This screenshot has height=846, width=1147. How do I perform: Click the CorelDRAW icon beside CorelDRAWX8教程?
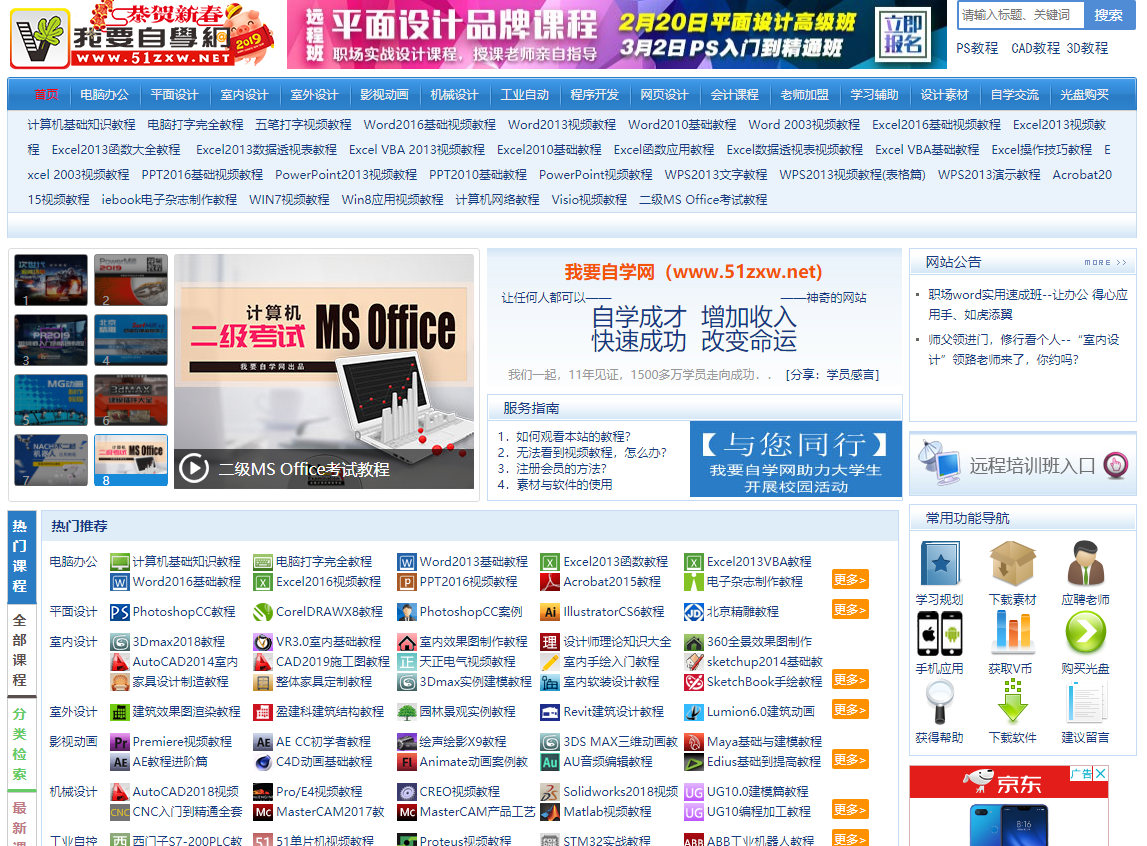point(263,612)
